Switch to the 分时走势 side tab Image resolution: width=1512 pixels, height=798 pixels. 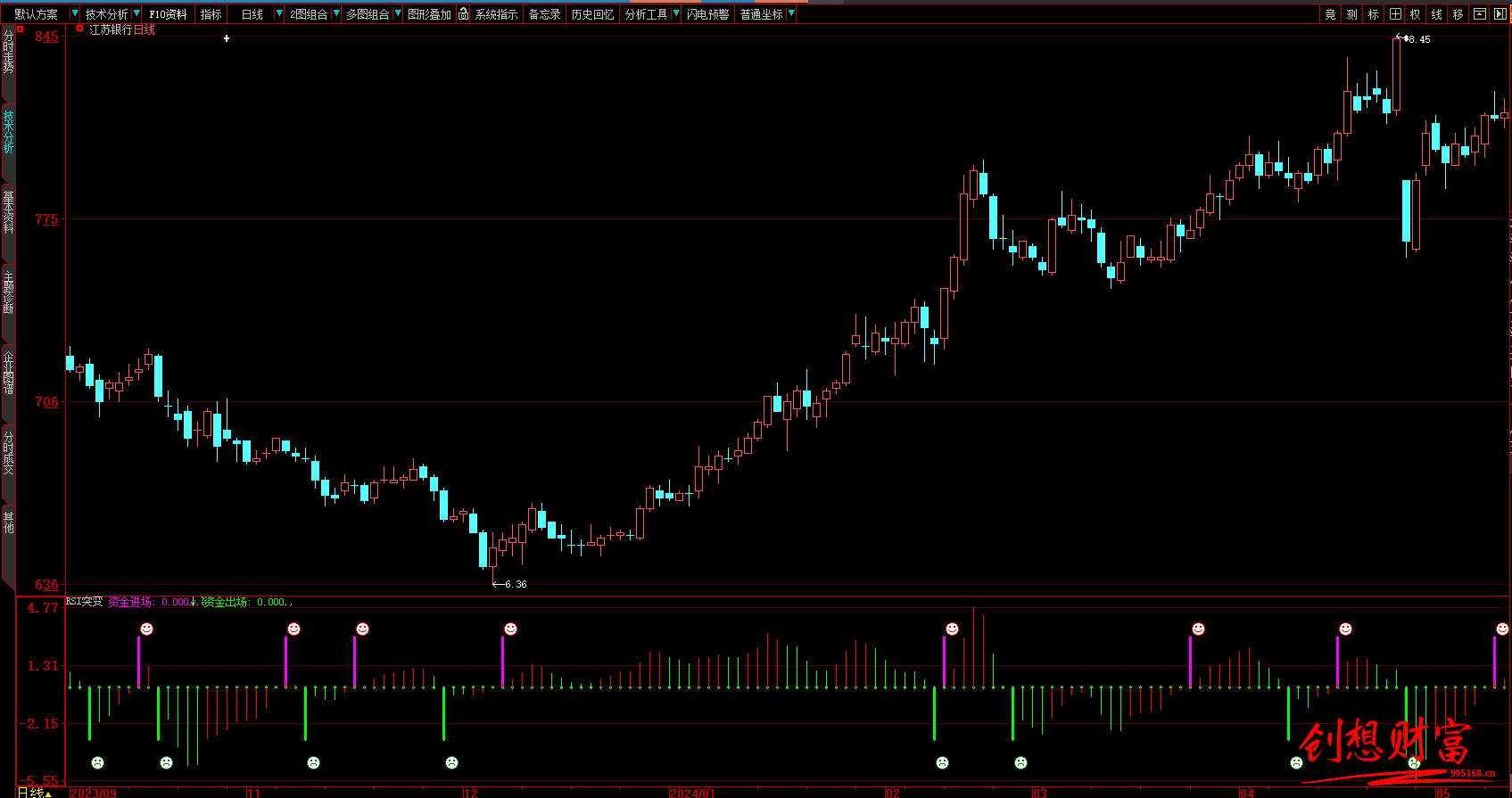click(x=8, y=53)
